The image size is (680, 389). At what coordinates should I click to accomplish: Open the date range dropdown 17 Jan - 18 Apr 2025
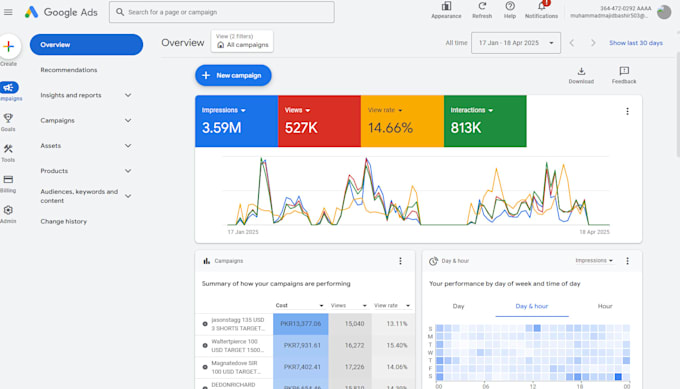click(516, 43)
